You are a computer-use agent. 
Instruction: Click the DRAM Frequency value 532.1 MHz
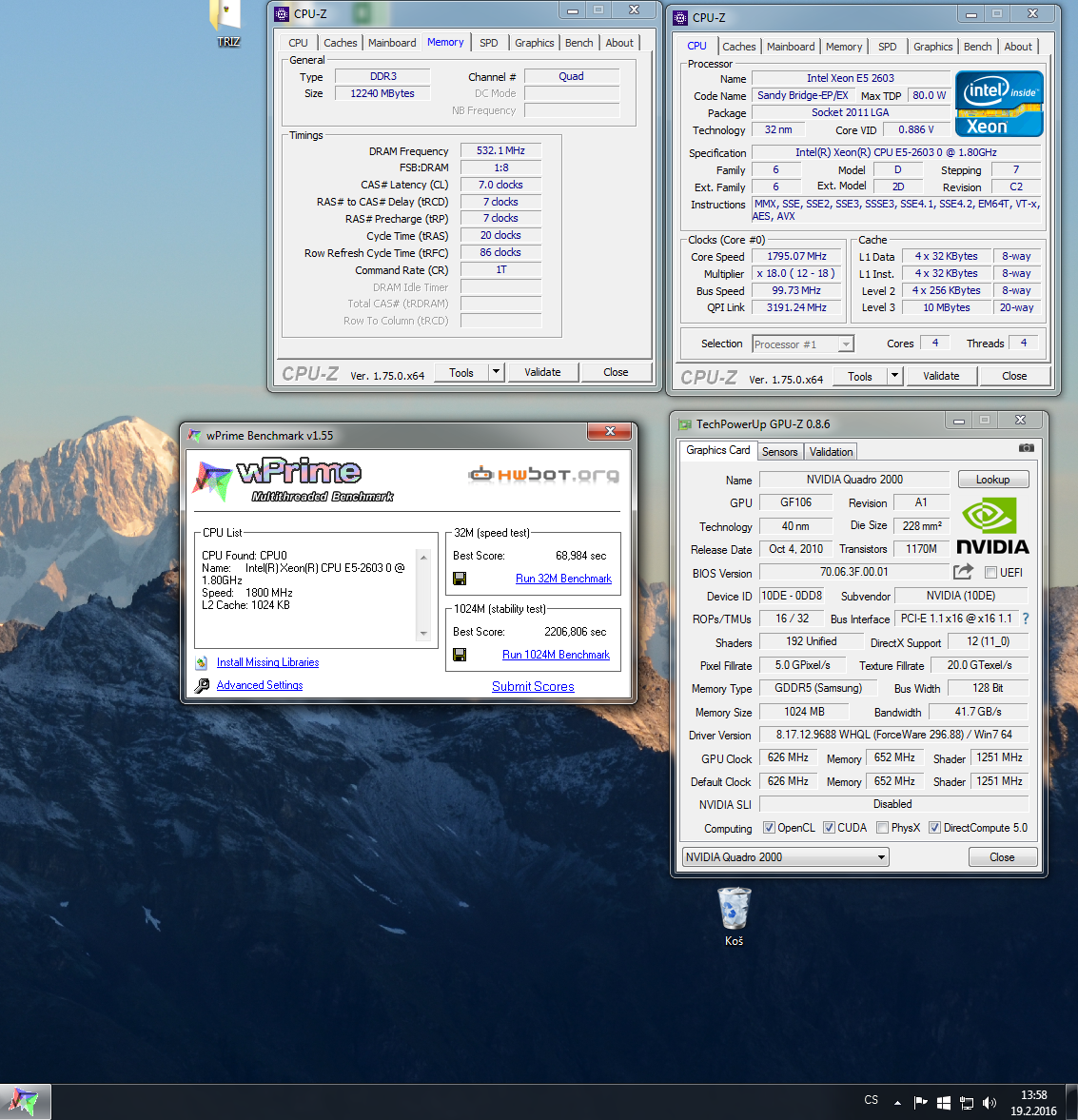[500, 150]
